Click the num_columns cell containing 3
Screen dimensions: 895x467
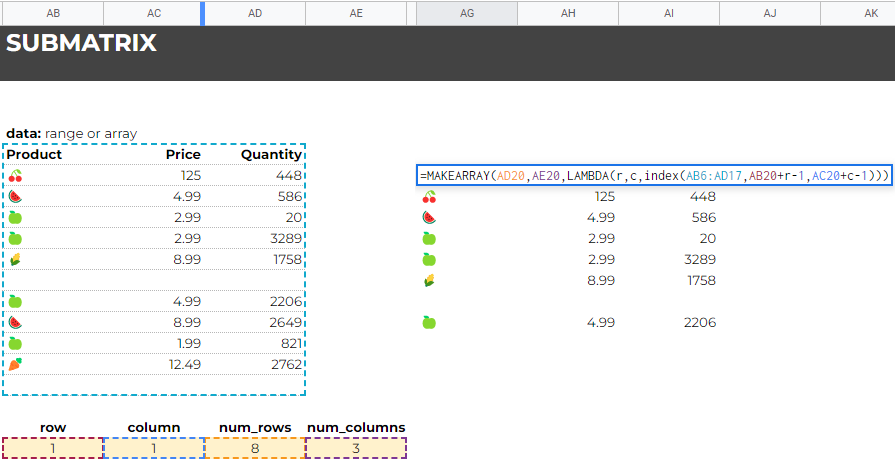(x=356, y=448)
